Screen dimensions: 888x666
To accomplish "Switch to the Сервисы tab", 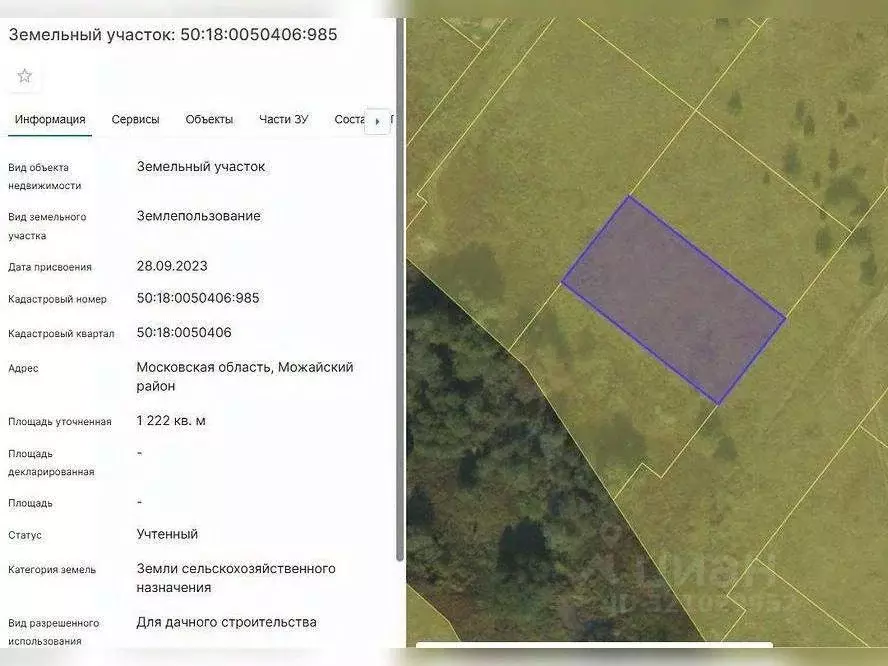I will 135,119.
